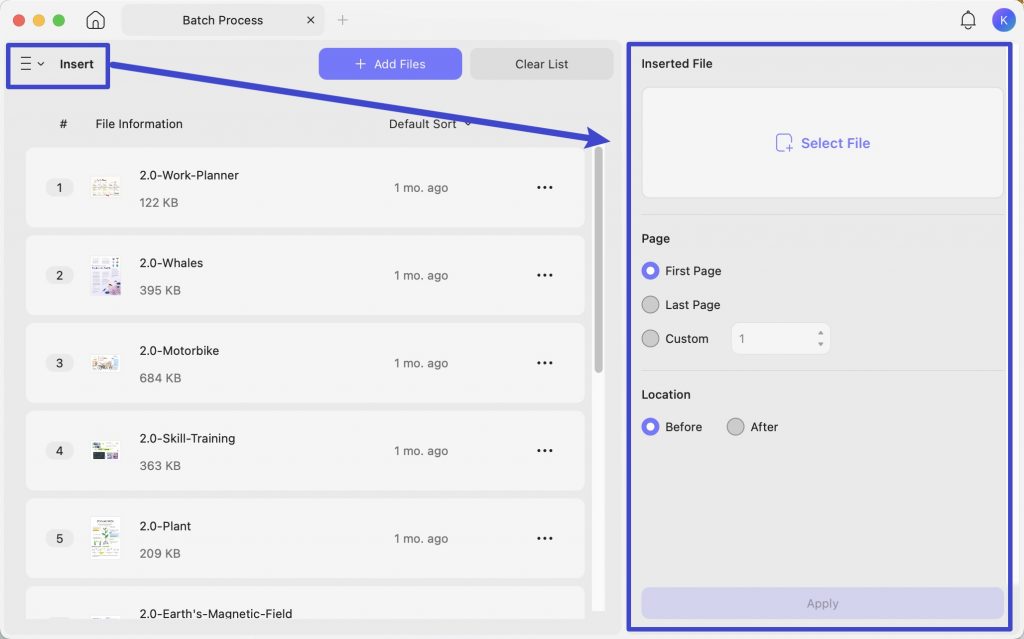
Task: Click the 2.0-Skill-Training thumbnail
Action: pos(105,451)
